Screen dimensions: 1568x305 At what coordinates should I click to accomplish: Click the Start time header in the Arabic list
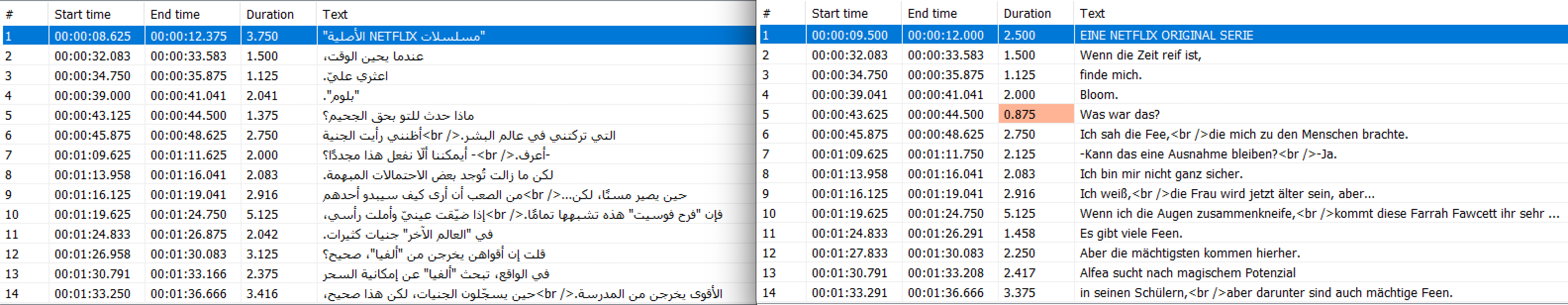[82, 14]
